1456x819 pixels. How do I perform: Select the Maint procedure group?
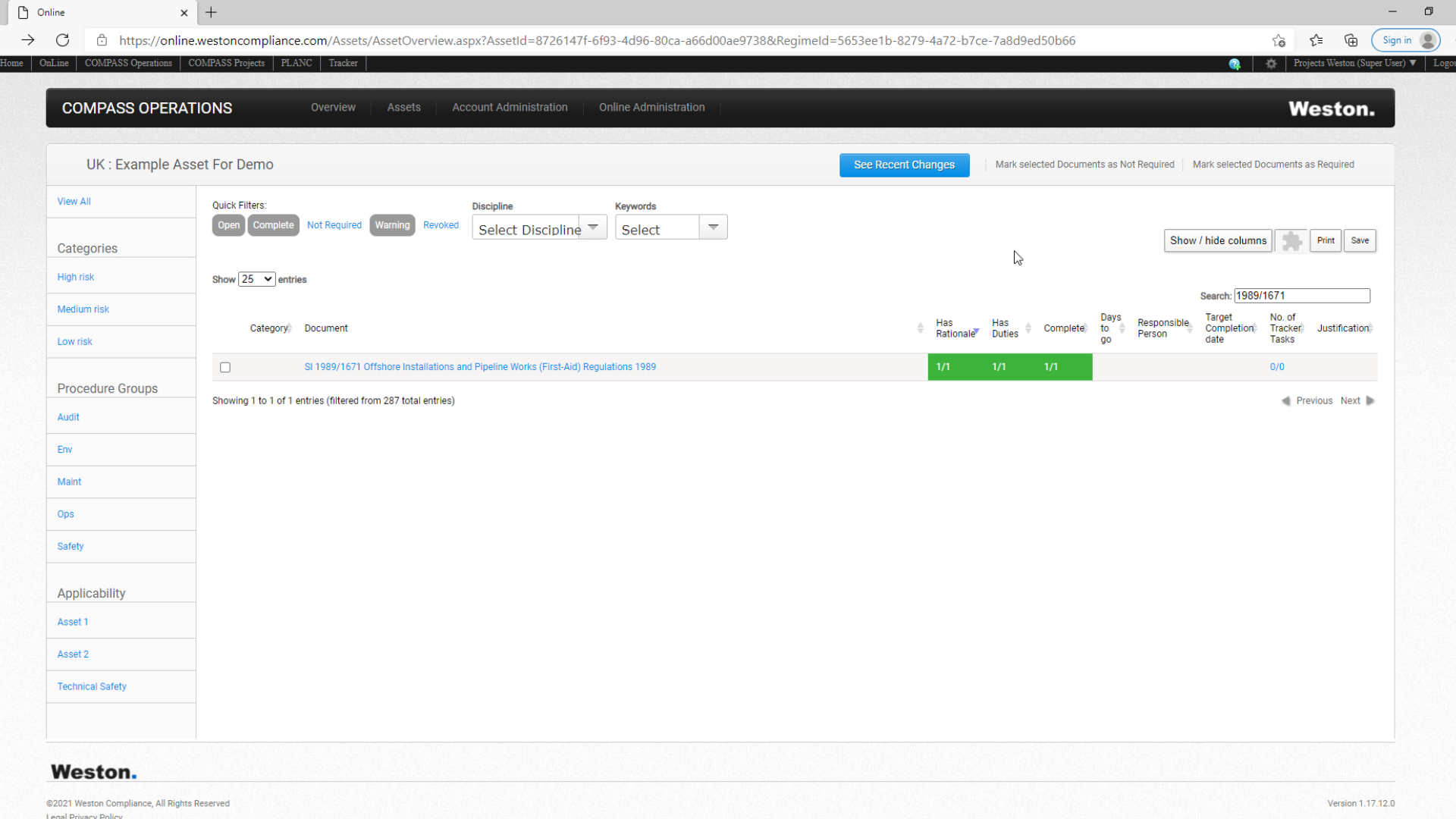[69, 482]
